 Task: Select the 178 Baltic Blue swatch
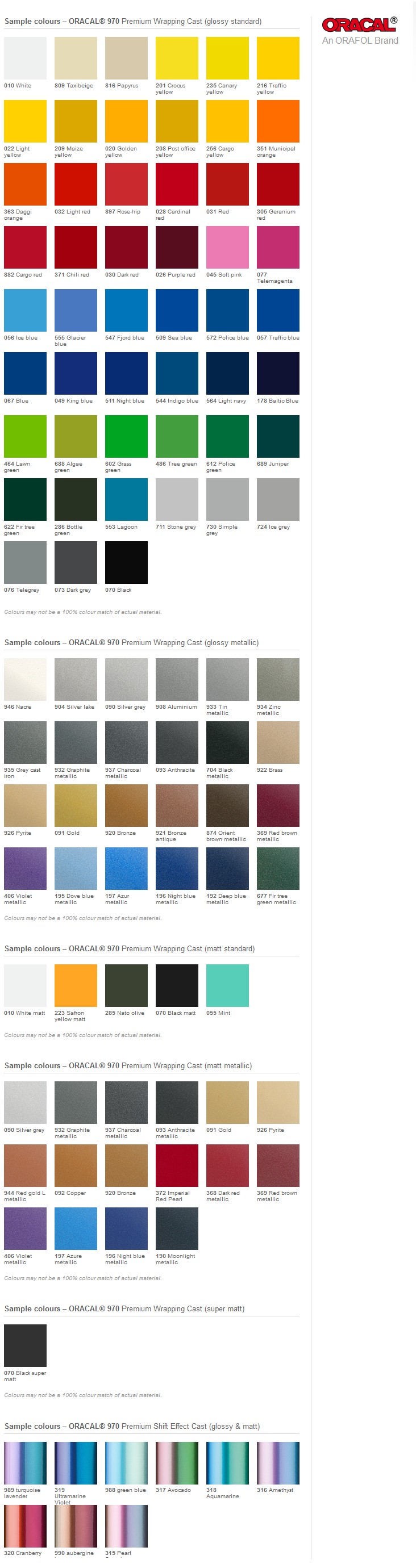278,374
